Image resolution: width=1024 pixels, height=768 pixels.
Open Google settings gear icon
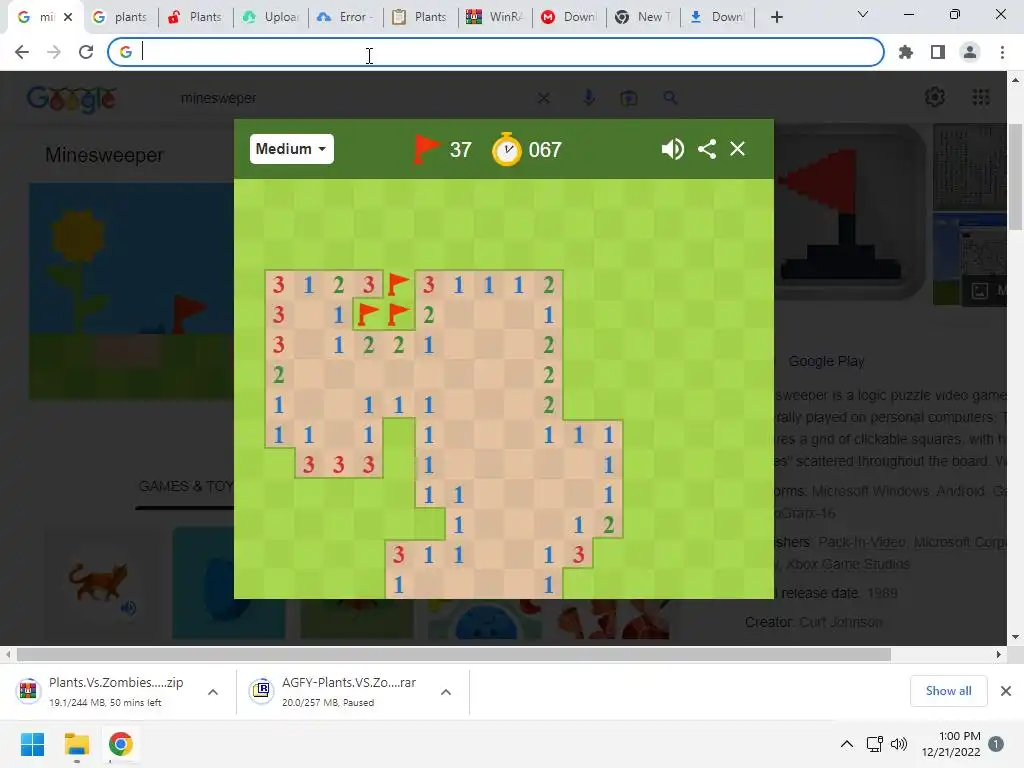(x=935, y=97)
